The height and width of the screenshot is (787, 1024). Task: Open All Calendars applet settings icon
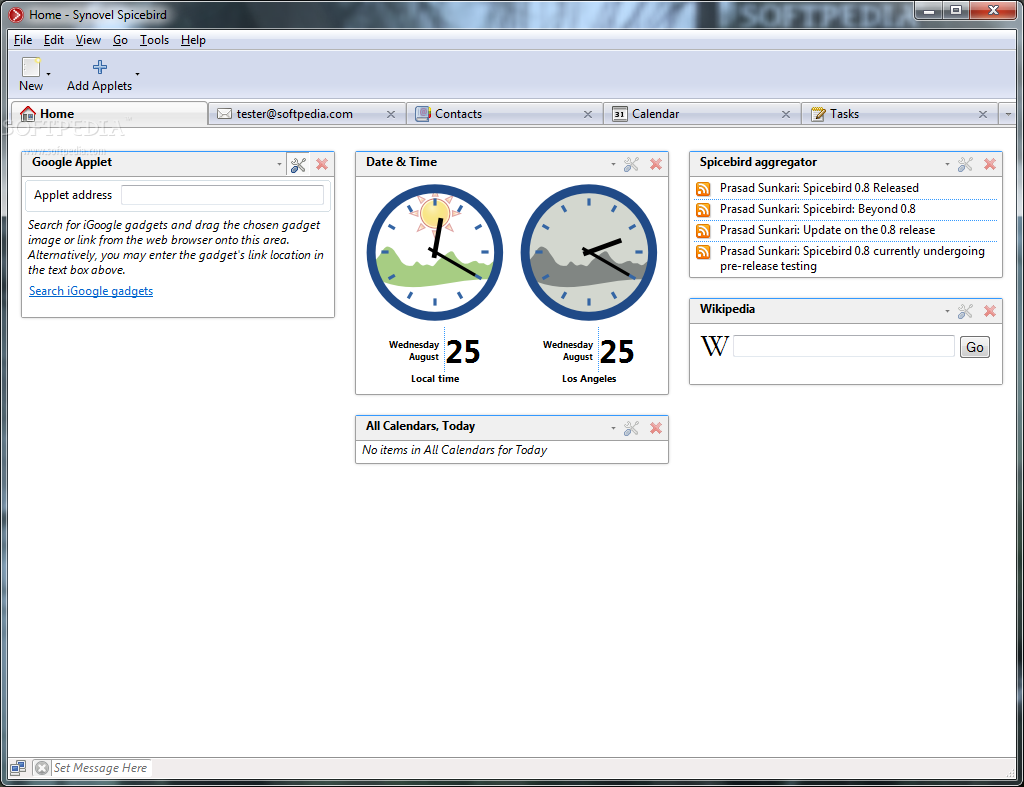(x=631, y=428)
